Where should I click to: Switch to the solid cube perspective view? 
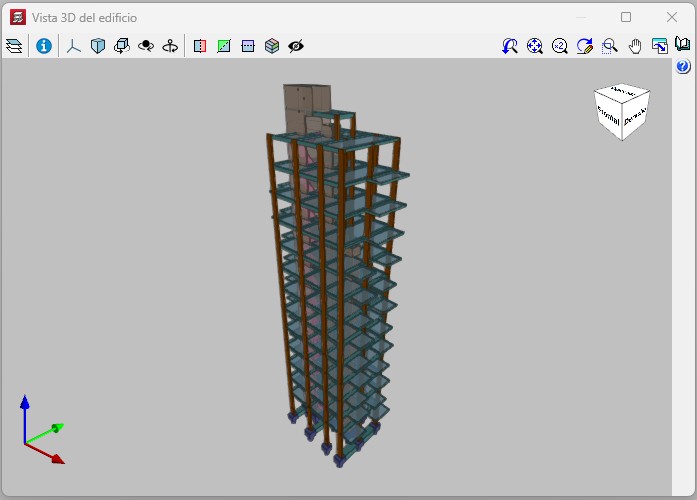point(97,46)
